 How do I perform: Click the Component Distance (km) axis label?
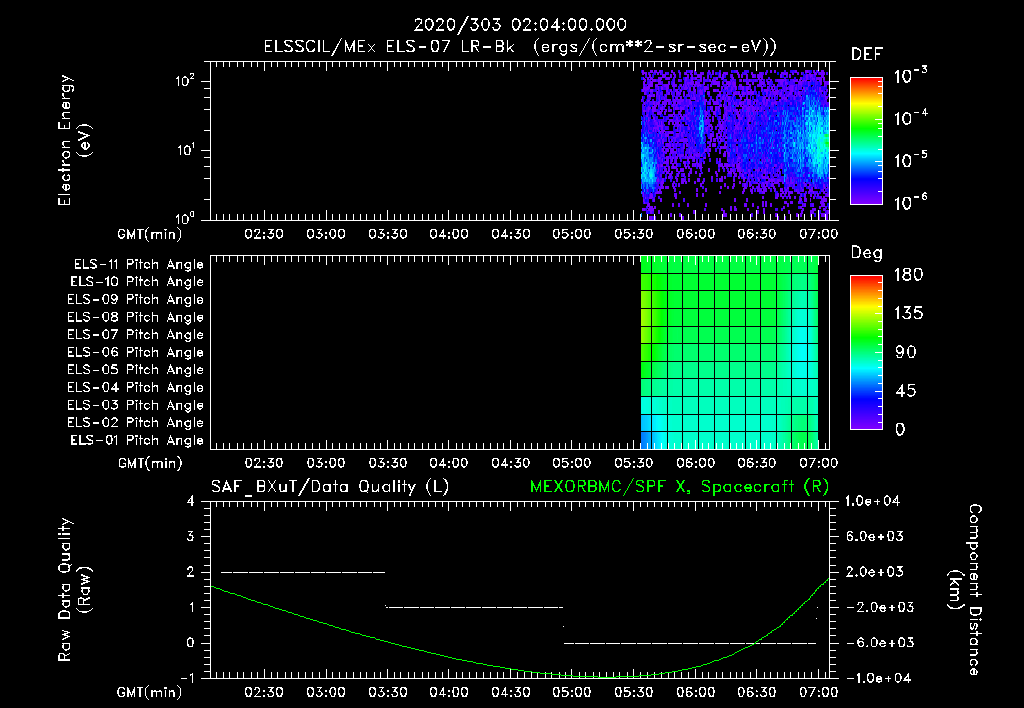(x=964, y=590)
